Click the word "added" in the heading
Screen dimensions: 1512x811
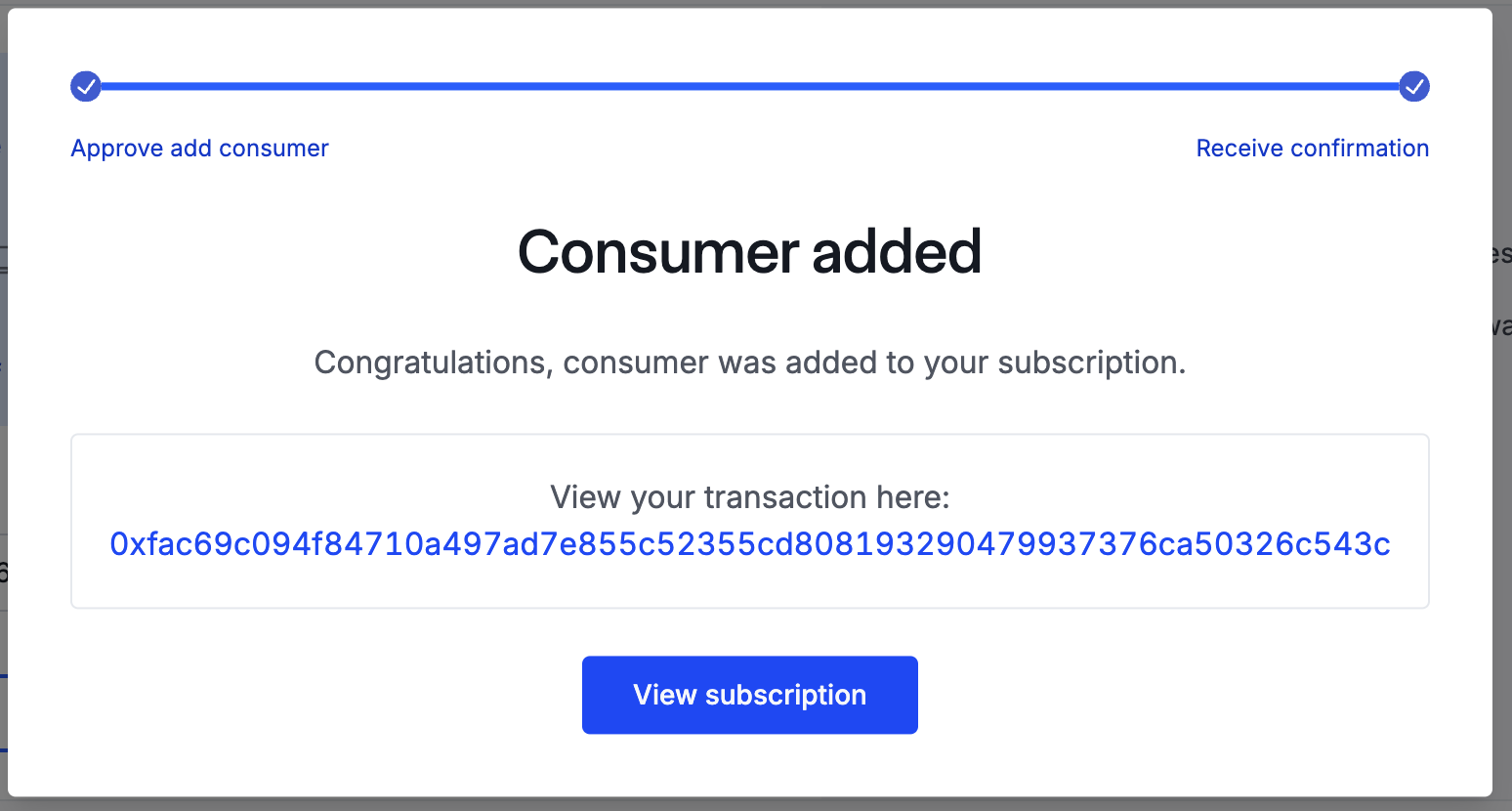(x=896, y=252)
